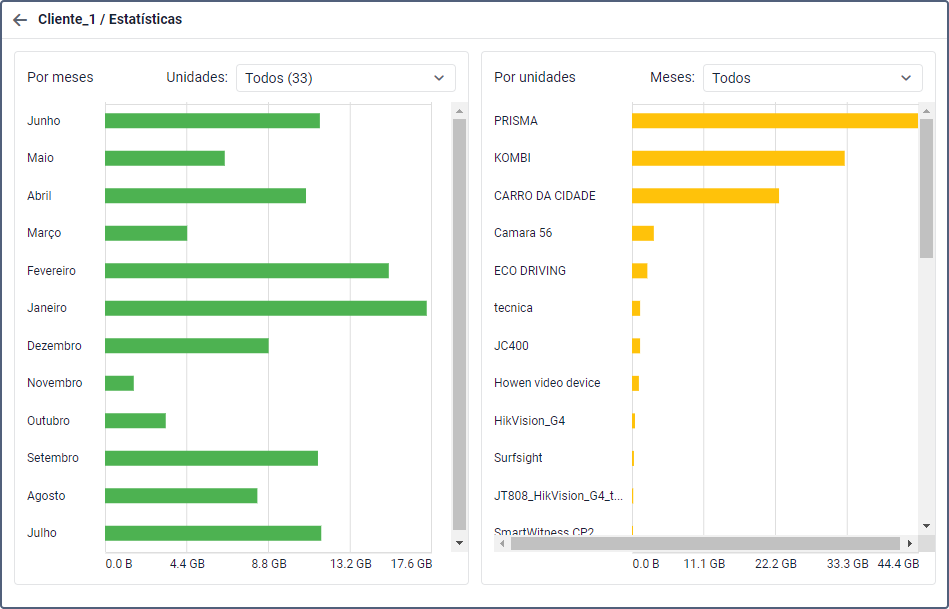Click the green Janeiro bar

tap(266, 308)
